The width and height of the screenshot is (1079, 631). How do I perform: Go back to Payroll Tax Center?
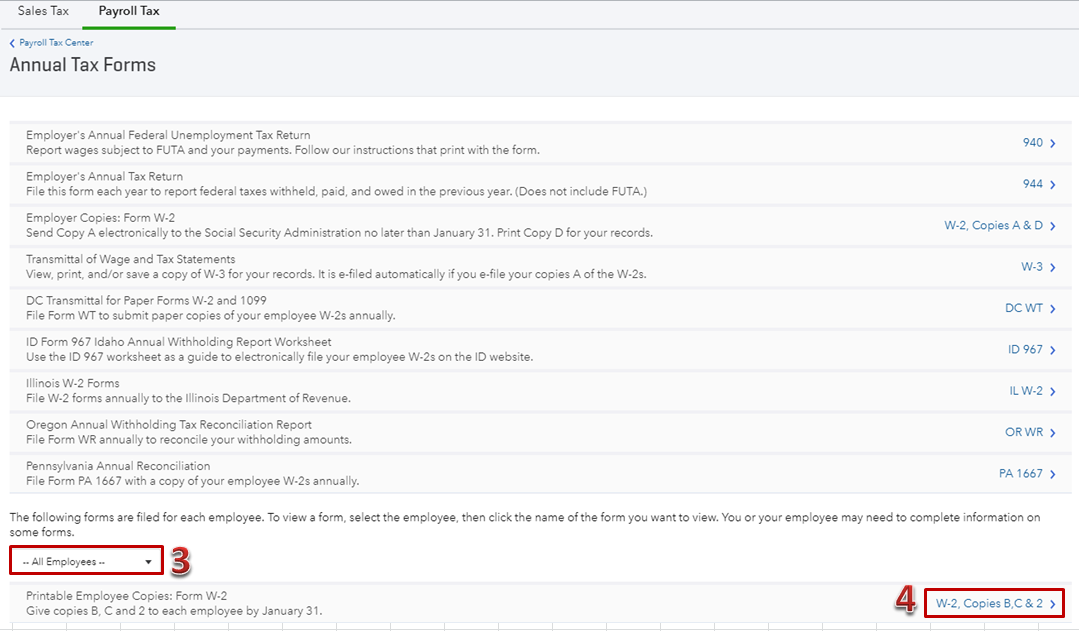[56, 43]
